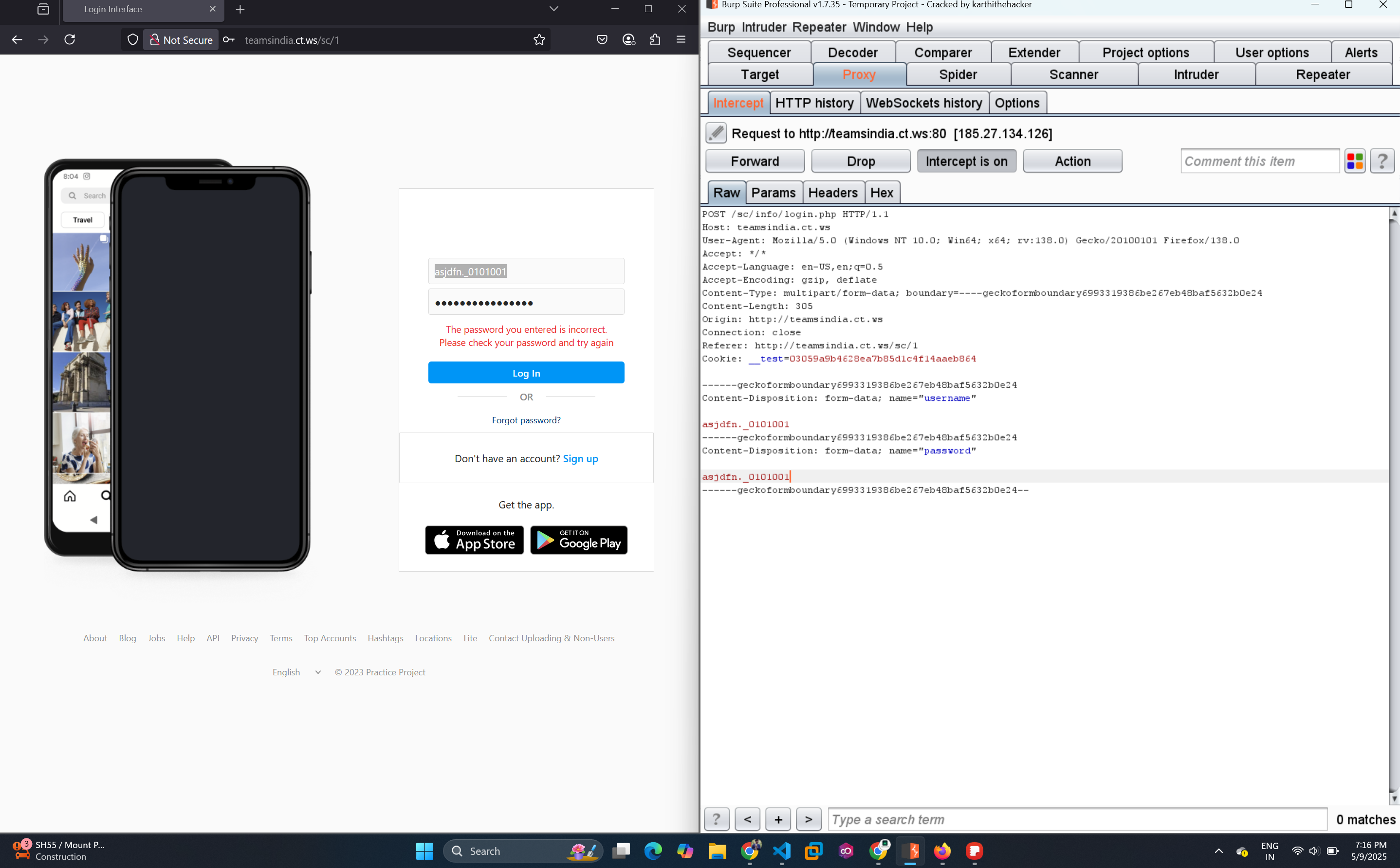
Task: Click the Forgot password? link
Action: (x=526, y=420)
